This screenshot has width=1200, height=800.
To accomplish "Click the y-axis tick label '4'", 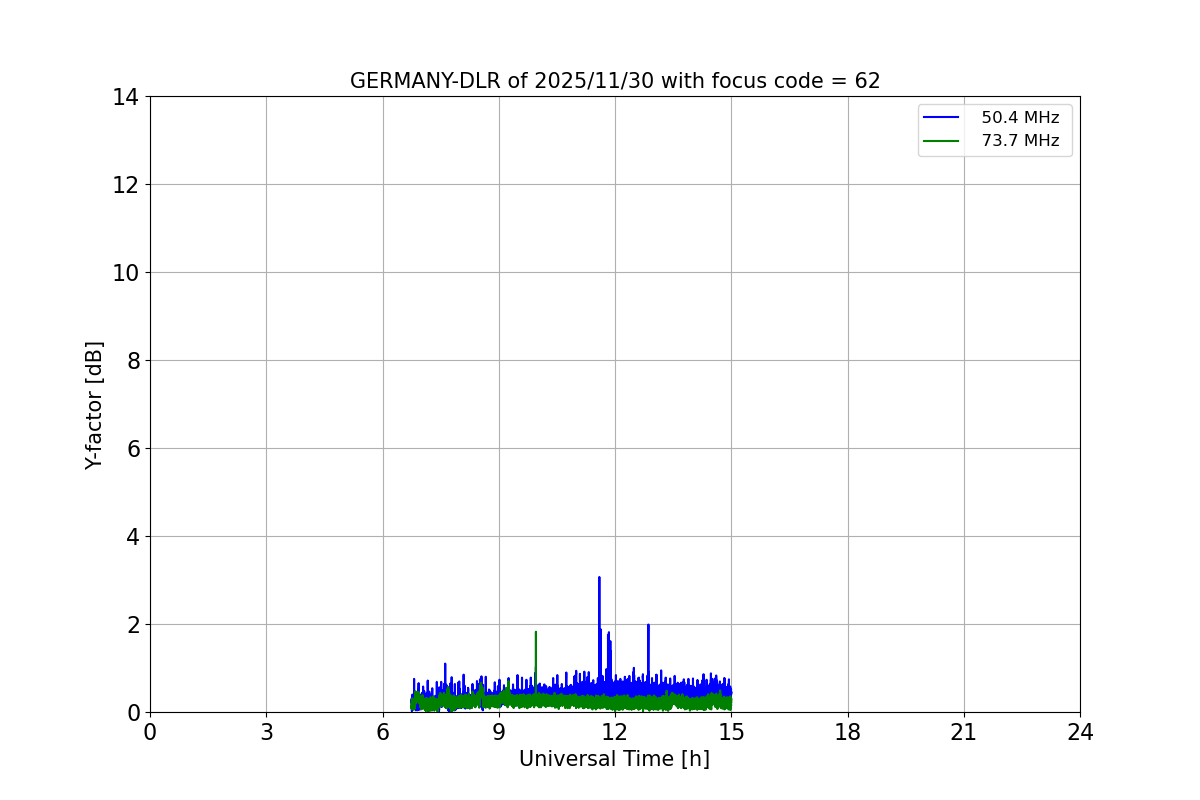I will [133, 537].
